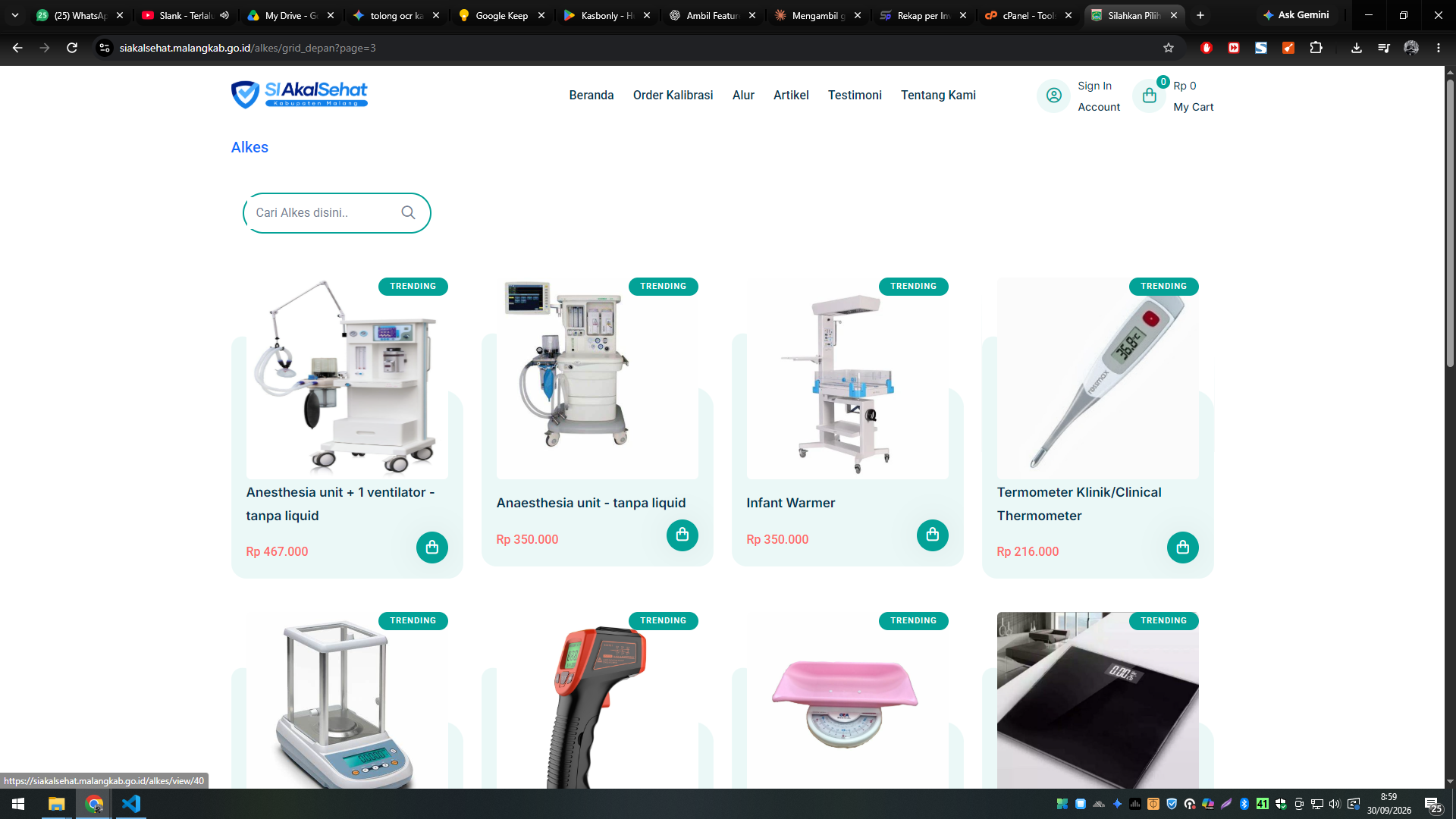The width and height of the screenshot is (1456, 819).
Task: Switch to WhatsApp tab
Action: [x=79, y=15]
